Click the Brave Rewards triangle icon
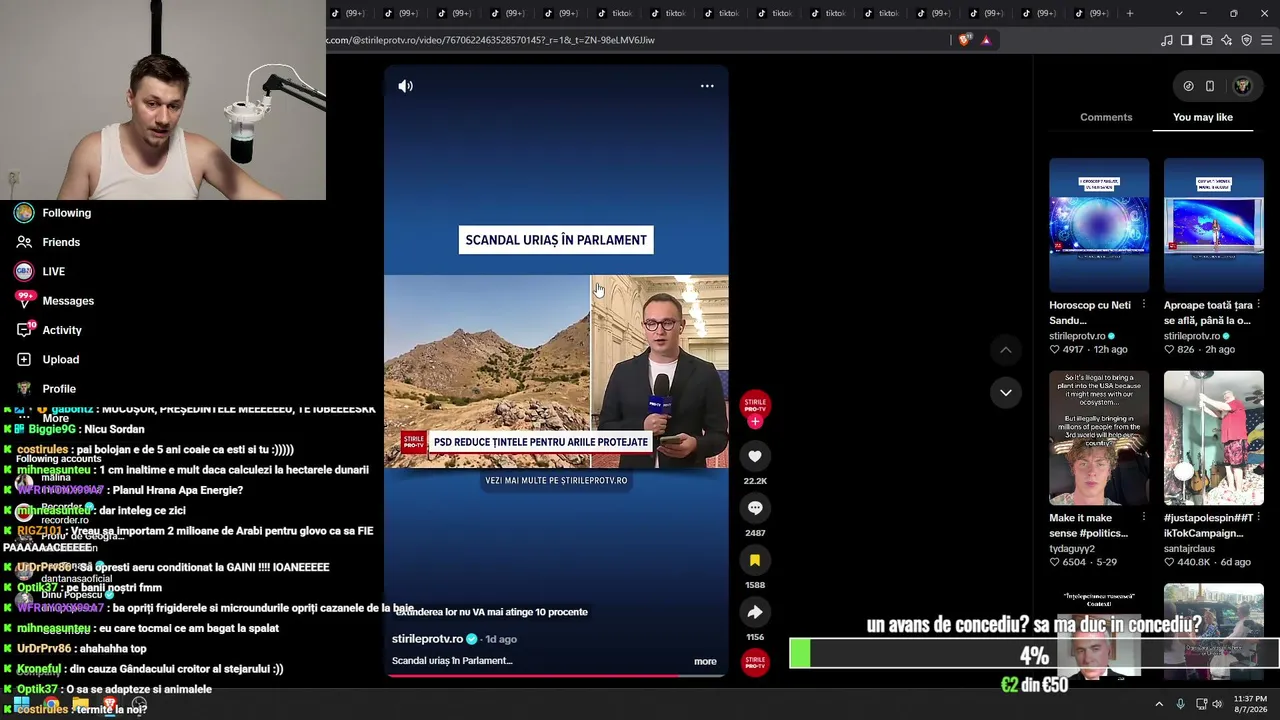Image resolution: width=1280 pixels, height=720 pixels. click(986, 40)
